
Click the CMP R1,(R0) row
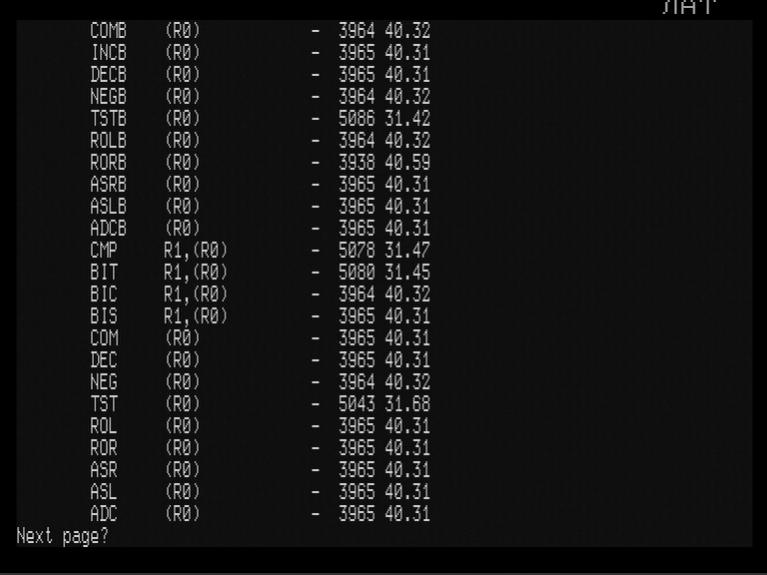(x=260, y=250)
